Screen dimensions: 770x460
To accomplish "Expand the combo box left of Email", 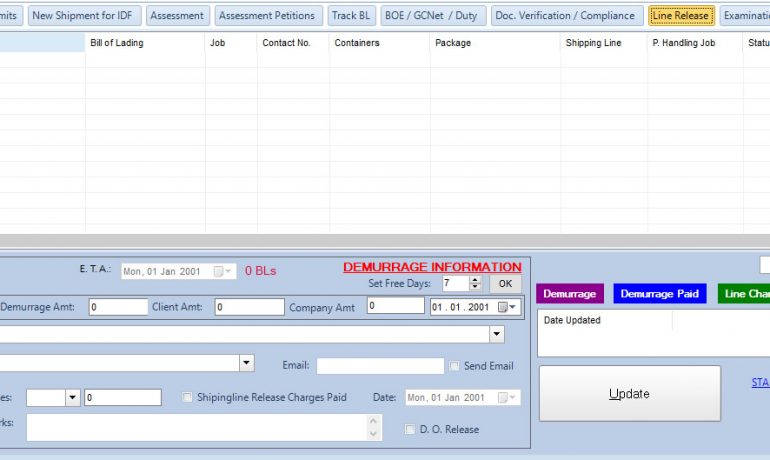I will 246,363.
